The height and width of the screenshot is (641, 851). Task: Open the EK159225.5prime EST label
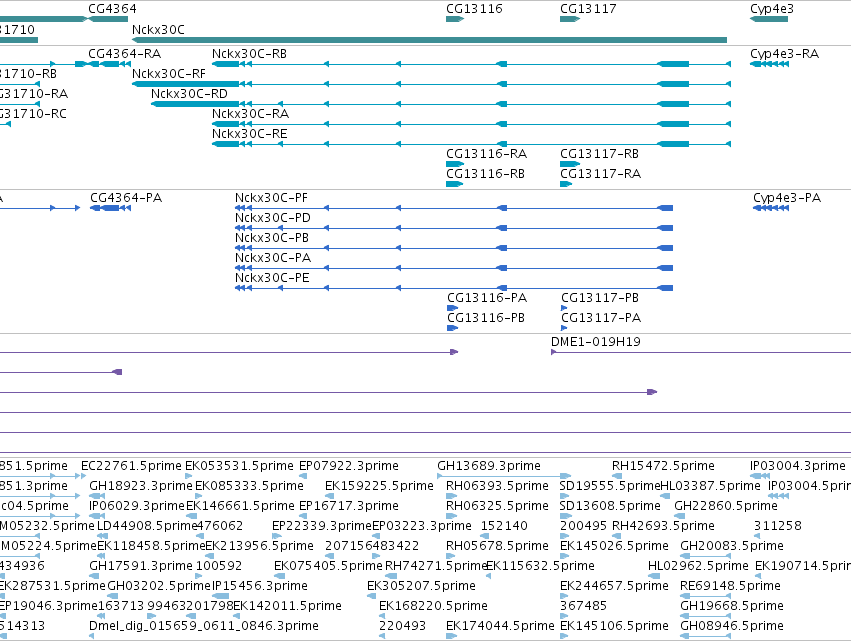pos(379,486)
